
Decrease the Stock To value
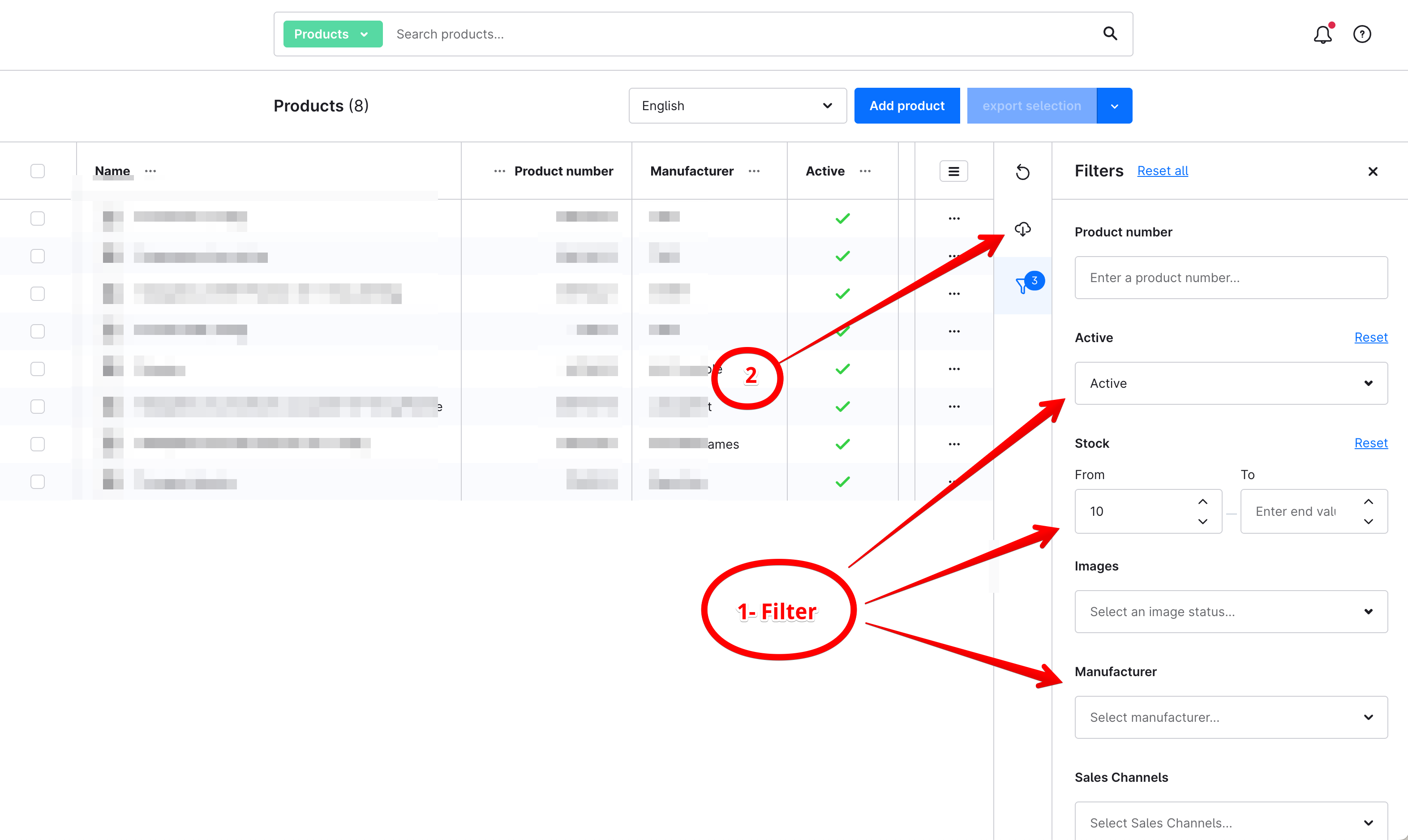coord(1369,521)
